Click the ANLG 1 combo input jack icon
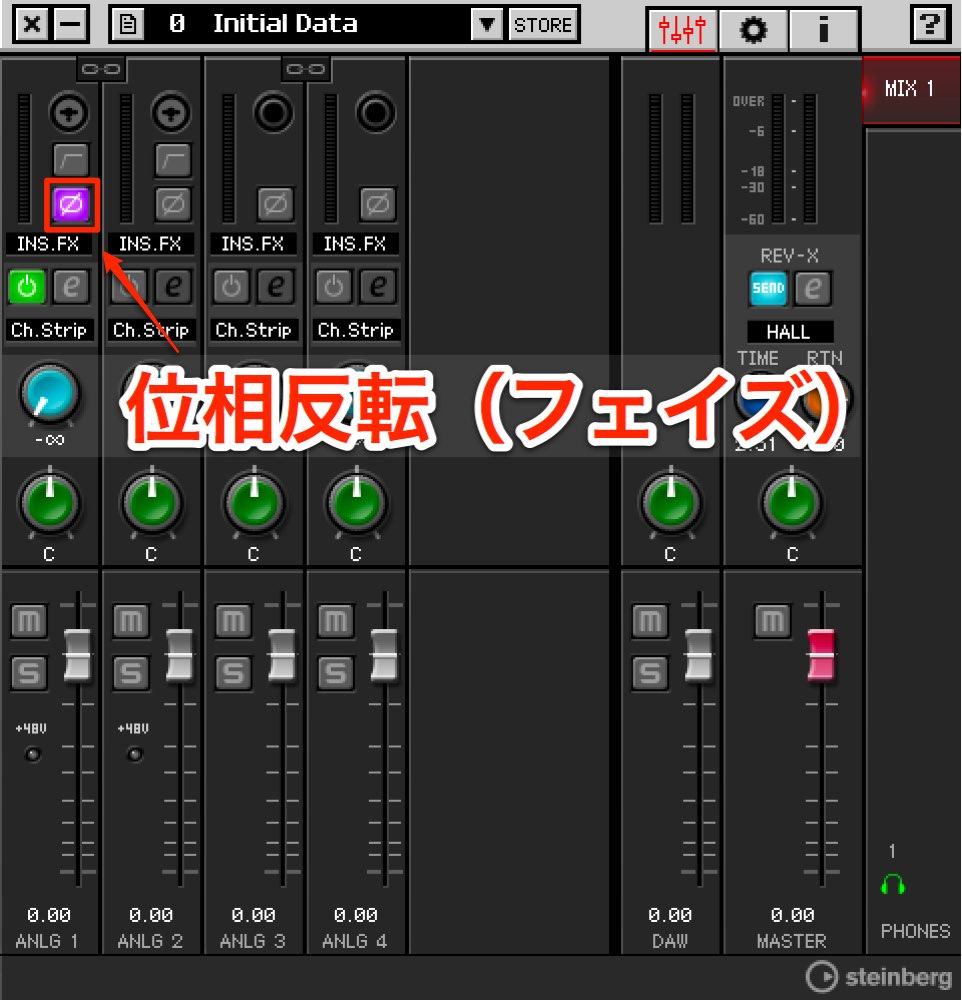This screenshot has width=962, height=1000. [x=69, y=113]
